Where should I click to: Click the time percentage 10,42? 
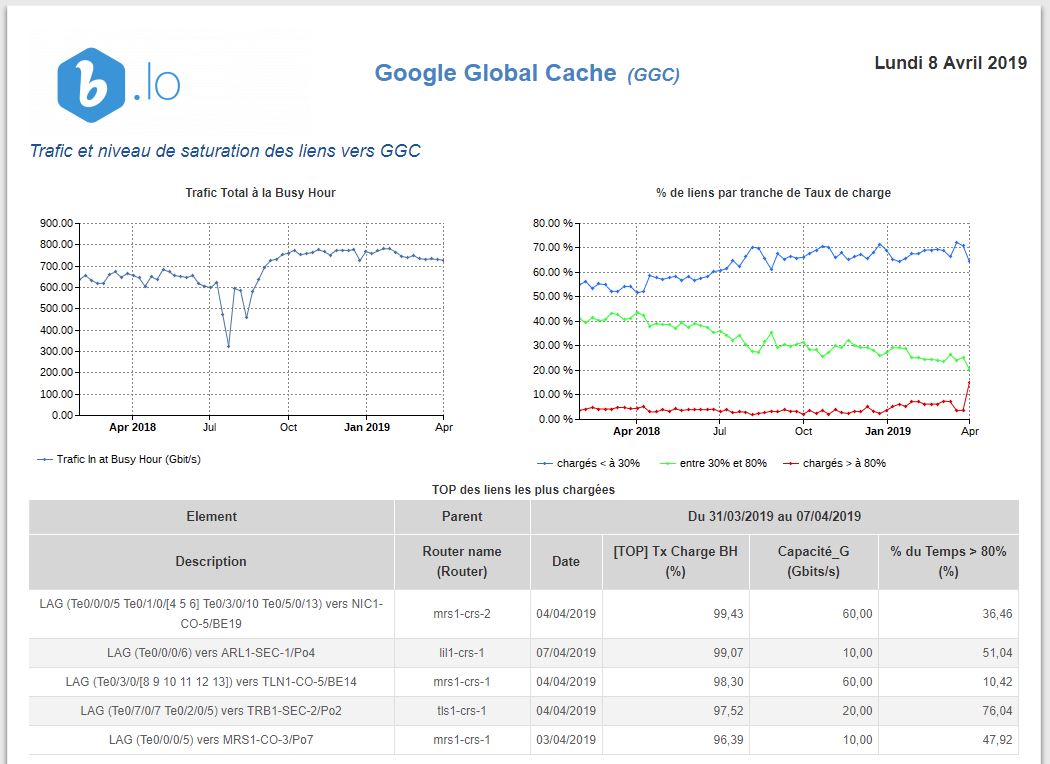pyautogui.click(x=997, y=682)
